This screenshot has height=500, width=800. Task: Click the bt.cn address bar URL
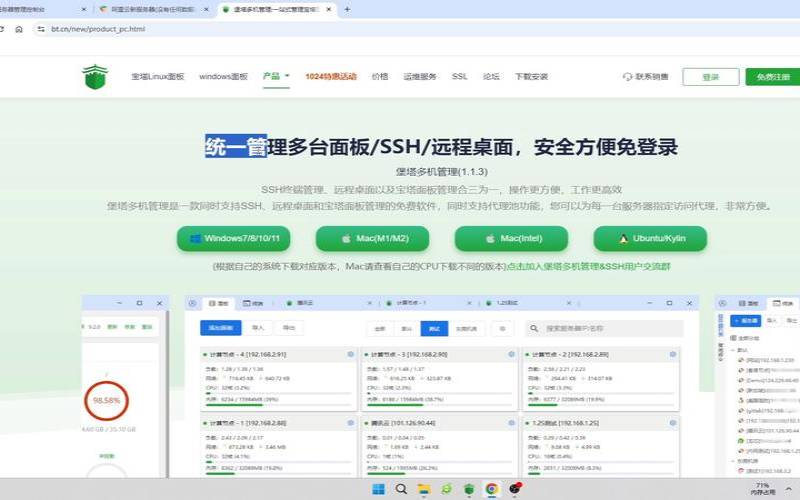(x=98, y=29)
